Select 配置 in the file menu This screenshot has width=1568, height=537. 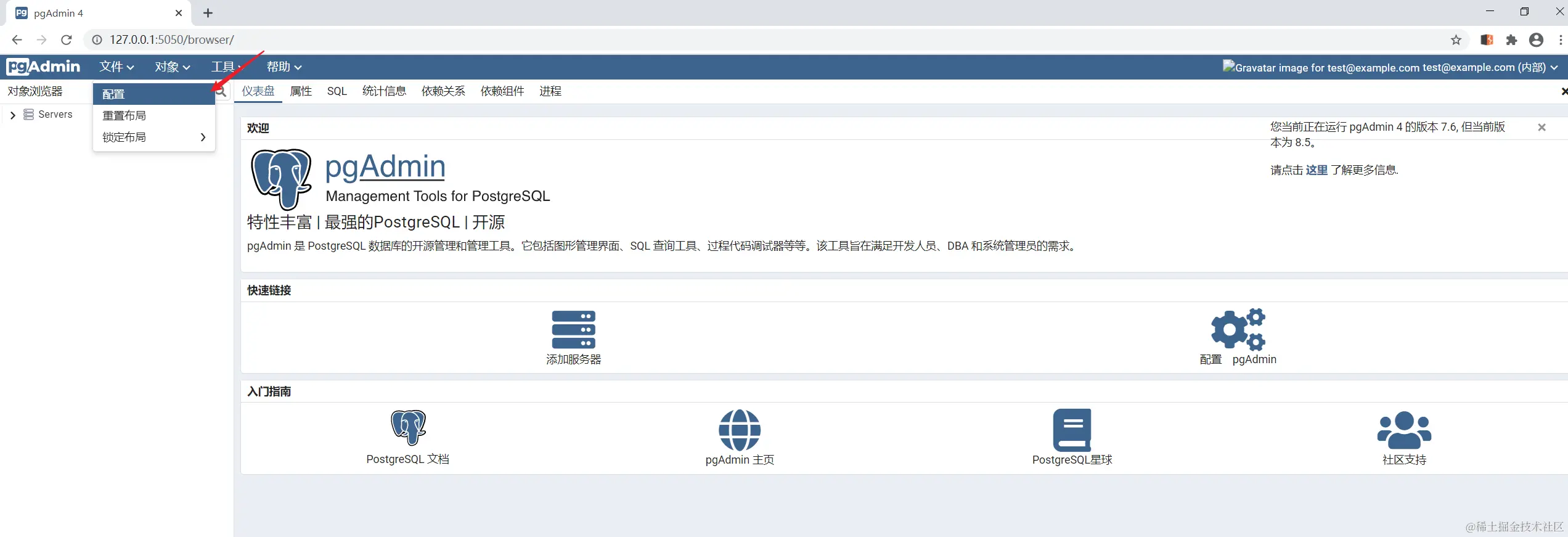(154, 94)
